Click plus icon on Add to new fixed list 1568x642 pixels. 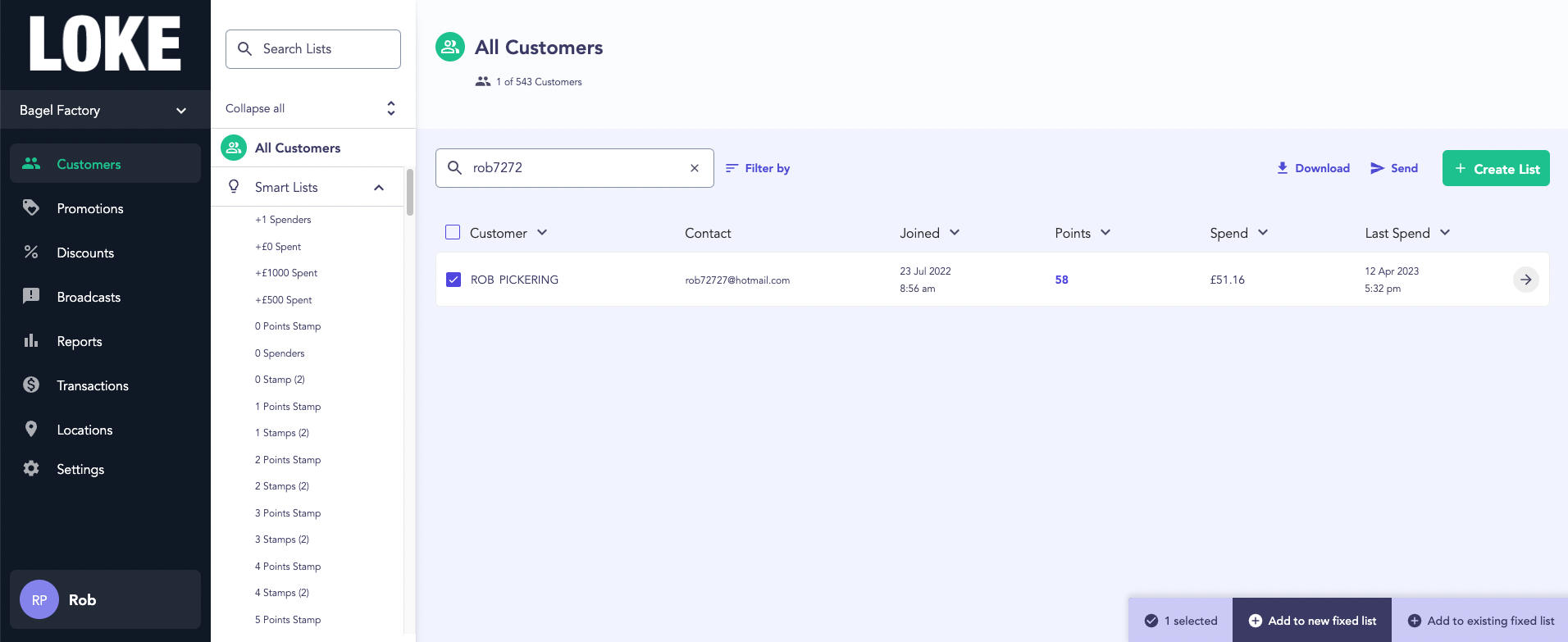pyautogui.click(x=1256, y=621)
